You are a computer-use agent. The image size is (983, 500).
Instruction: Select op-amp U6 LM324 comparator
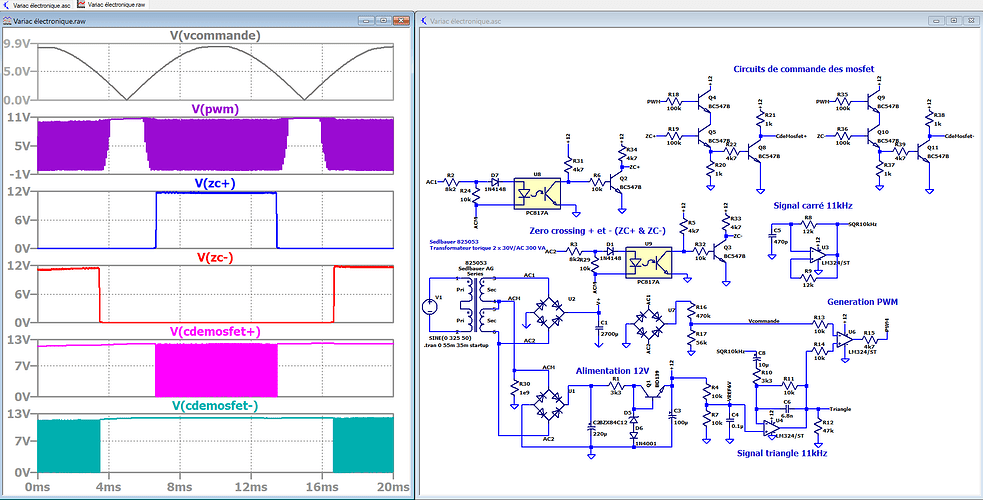pos(844,340)
